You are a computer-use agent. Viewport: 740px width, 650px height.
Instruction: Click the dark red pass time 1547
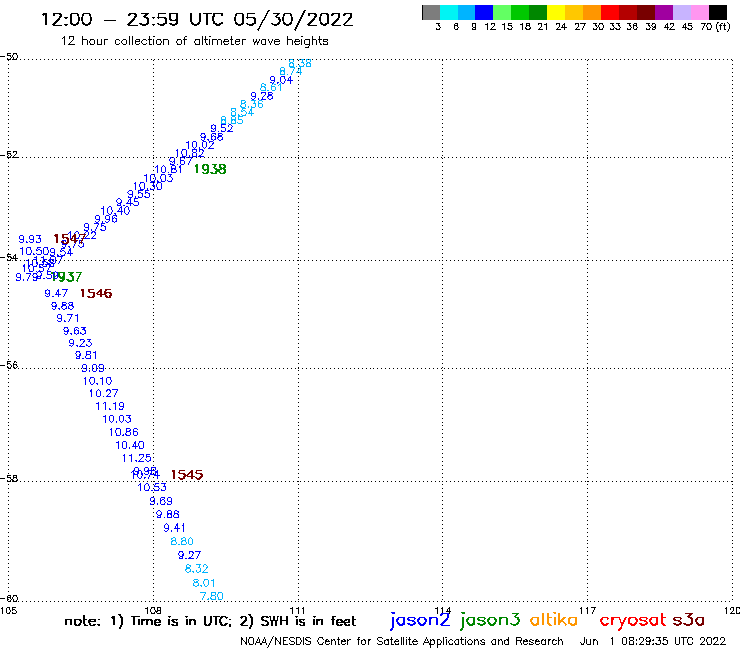(x=69, y=239)
